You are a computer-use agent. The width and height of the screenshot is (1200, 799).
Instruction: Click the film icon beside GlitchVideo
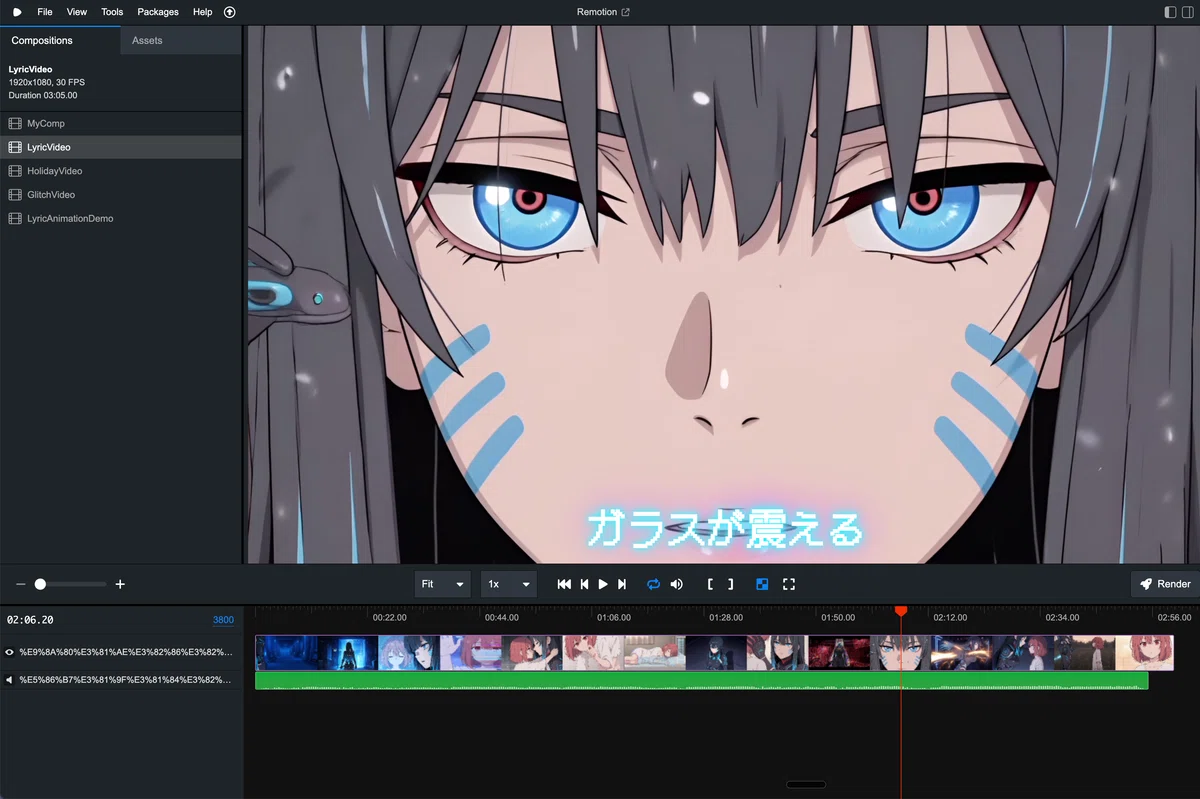point(15,195)
